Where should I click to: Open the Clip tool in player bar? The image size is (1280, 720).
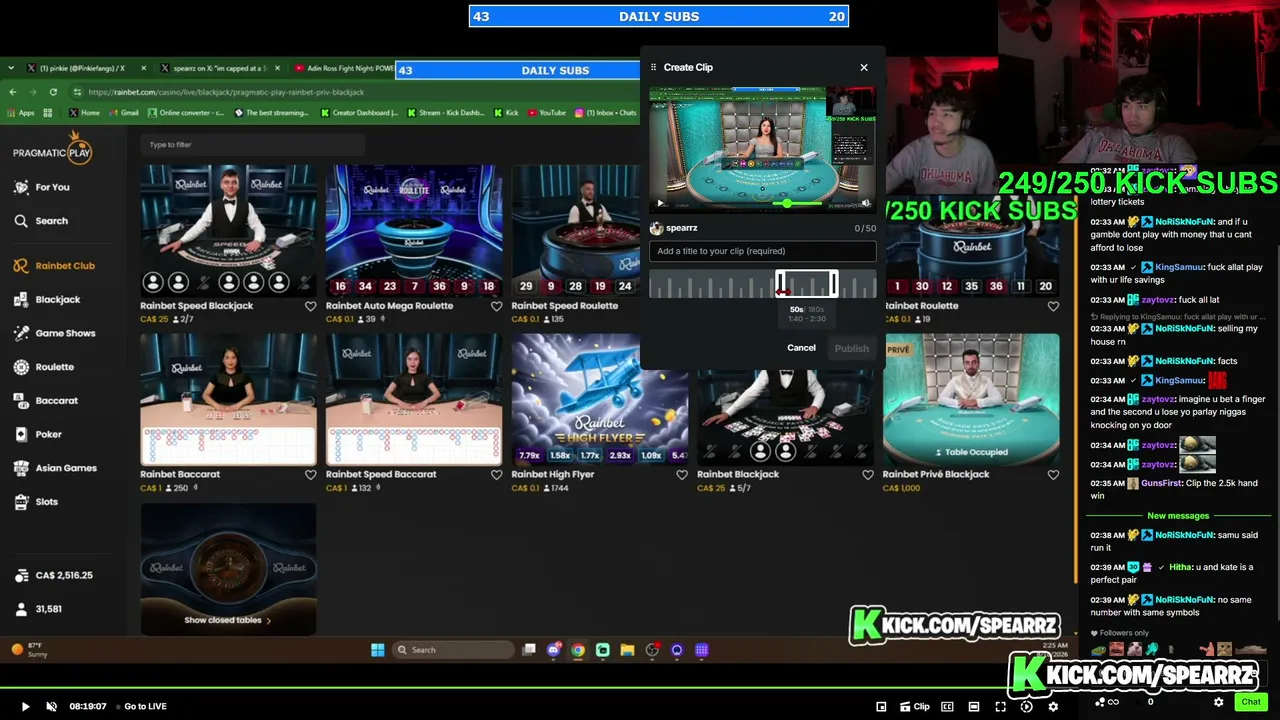[x=915, y=706]
